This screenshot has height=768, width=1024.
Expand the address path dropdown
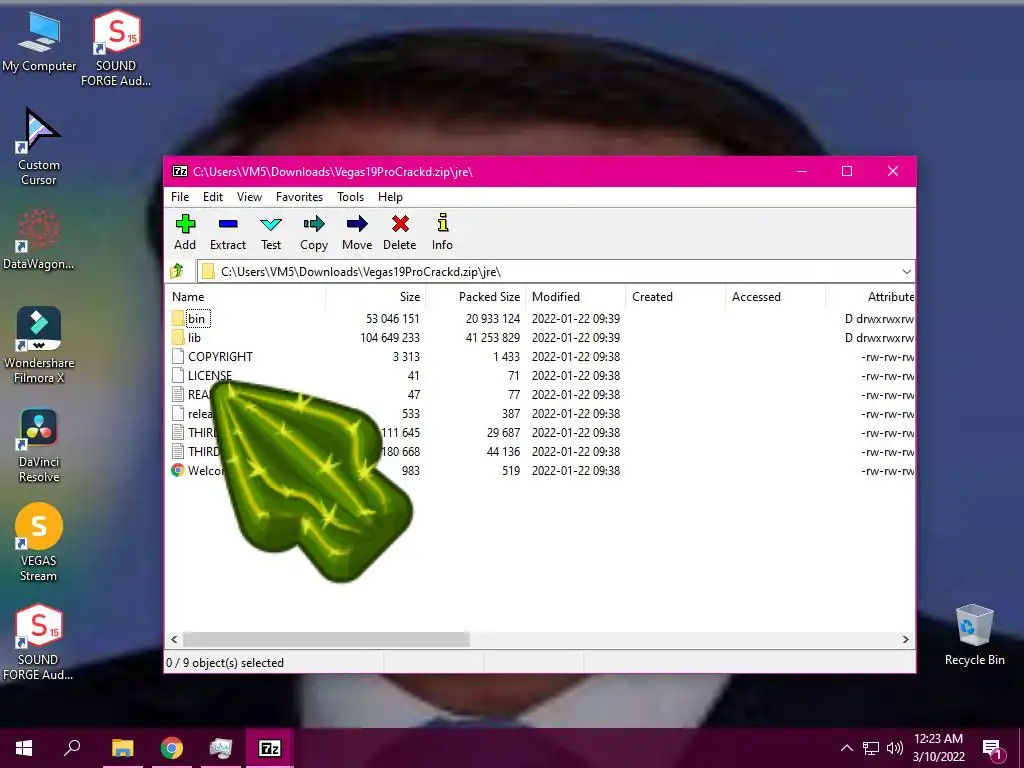click(x=906, y=272)
